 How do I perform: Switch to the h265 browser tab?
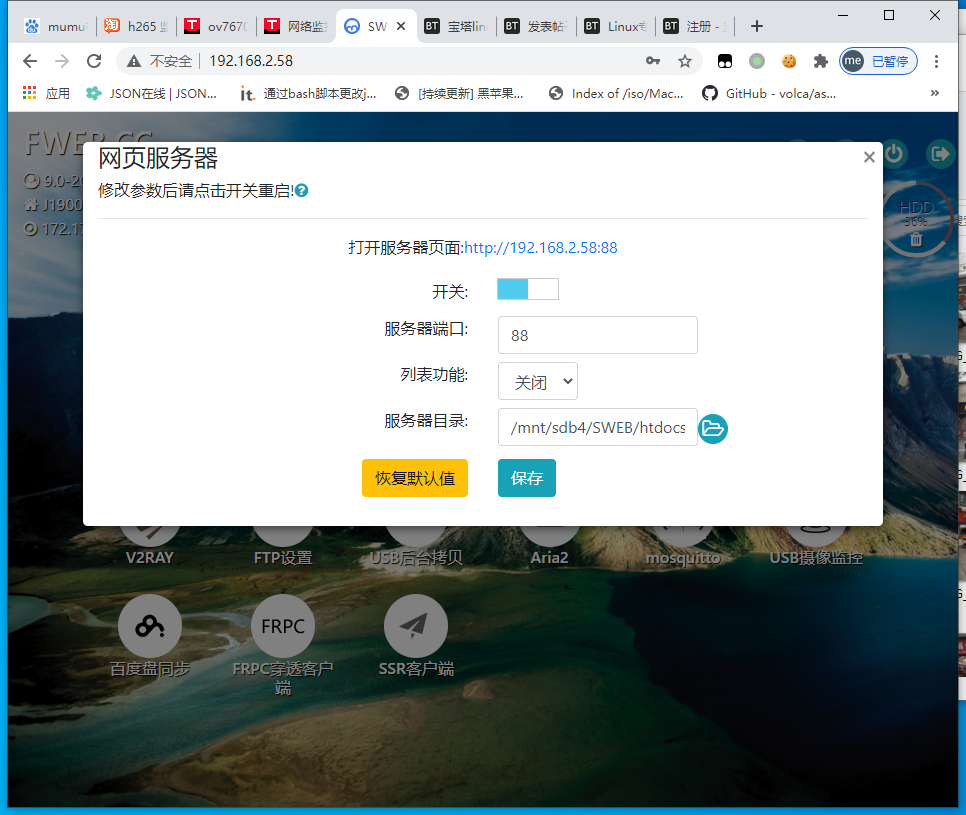[136, 26]
